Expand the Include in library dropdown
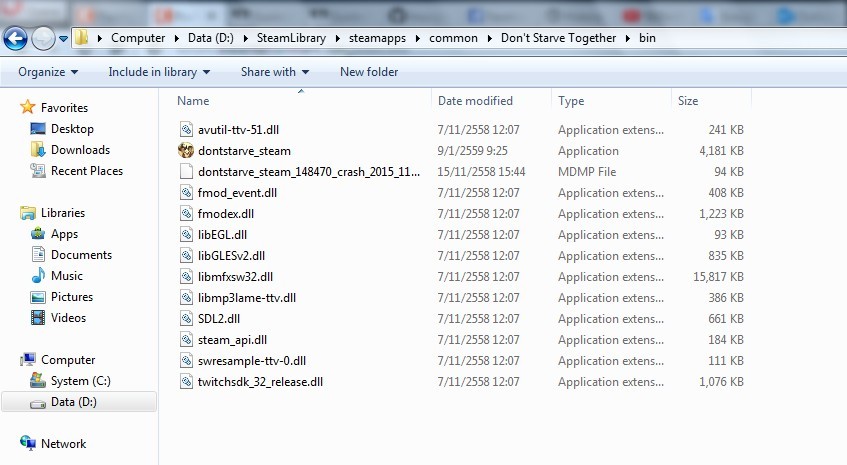Image resolution: width=847 pixels, height=465 pixels. (x=159, y=72)
